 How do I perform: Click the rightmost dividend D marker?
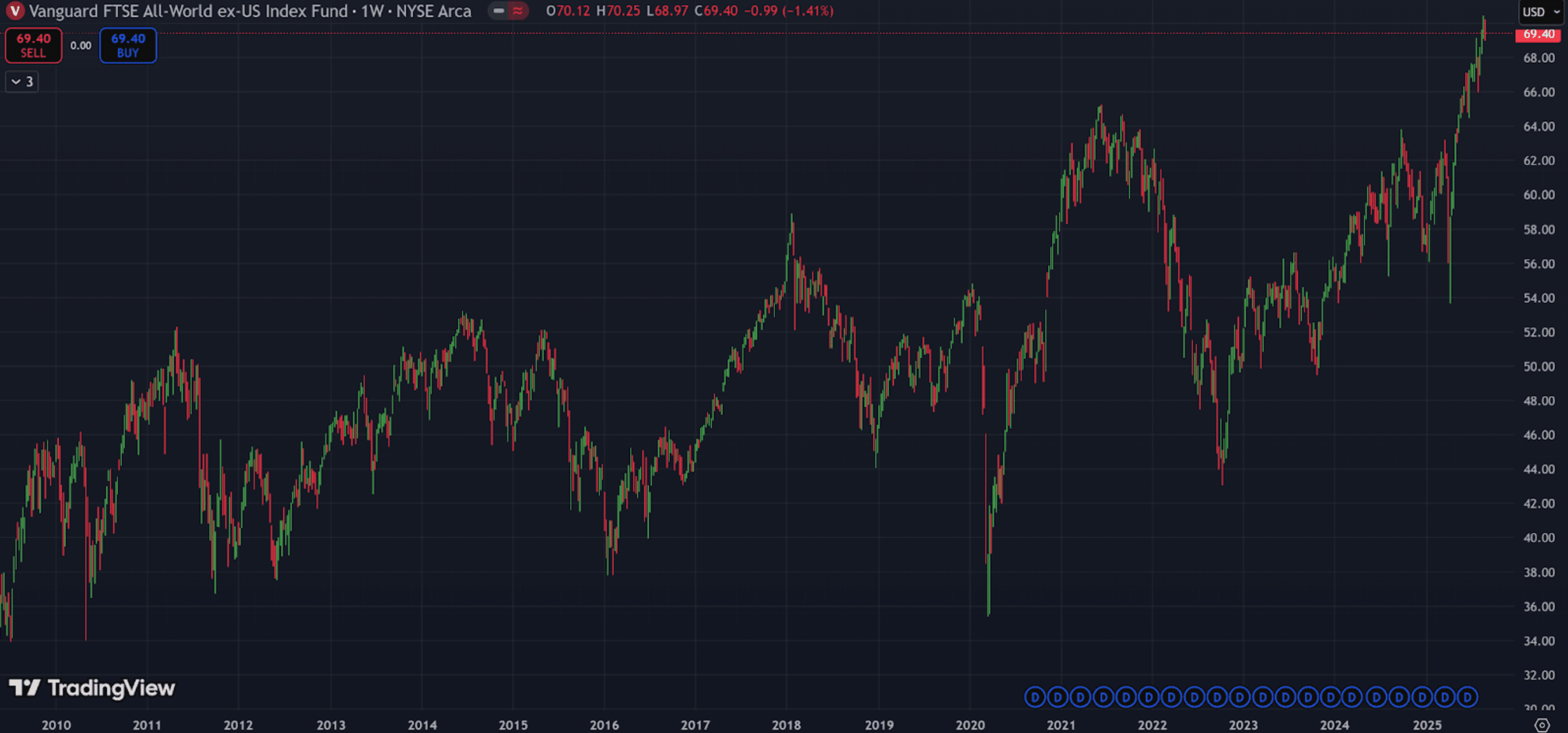(1468, 697)
